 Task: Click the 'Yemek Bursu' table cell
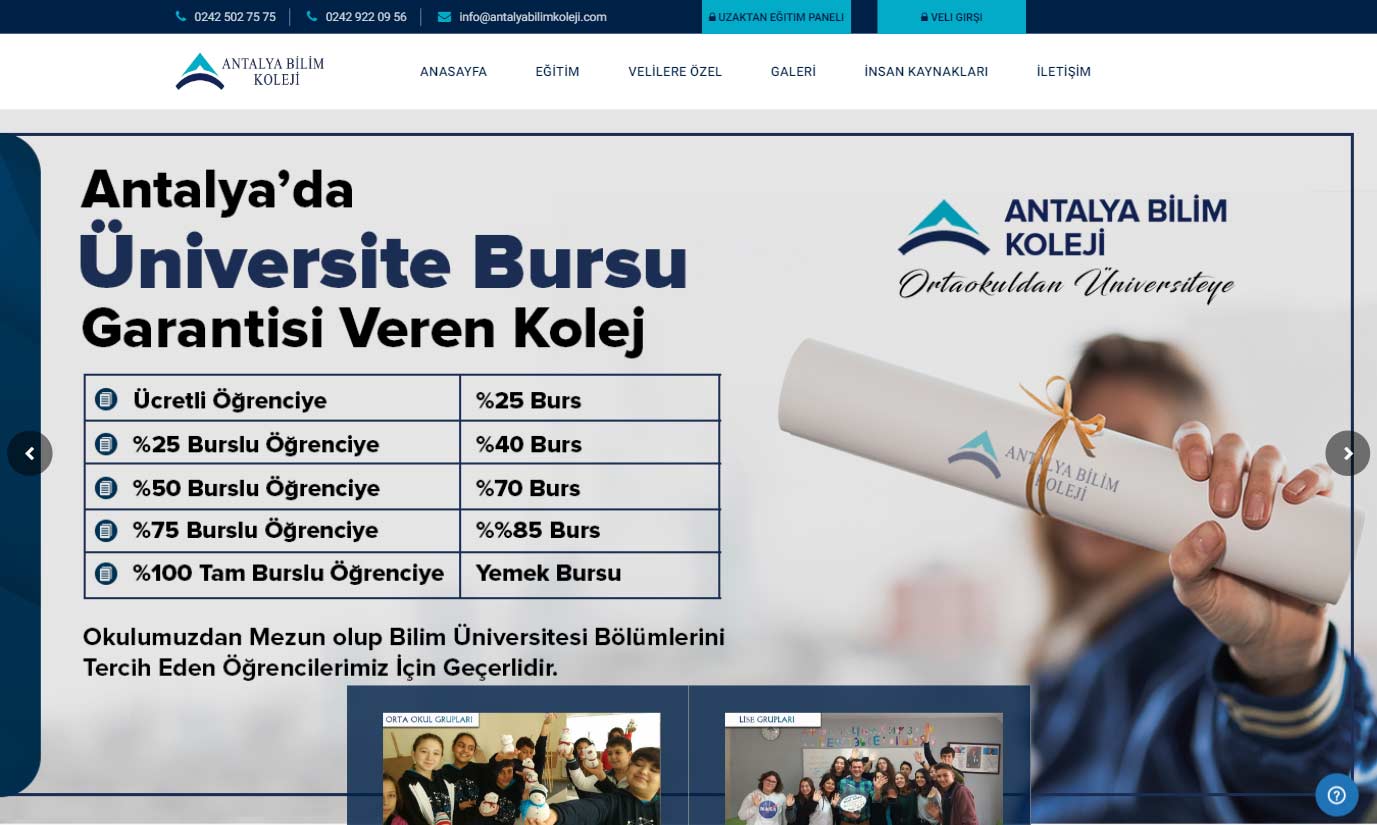pyautogui.click(x=590, y=574)
